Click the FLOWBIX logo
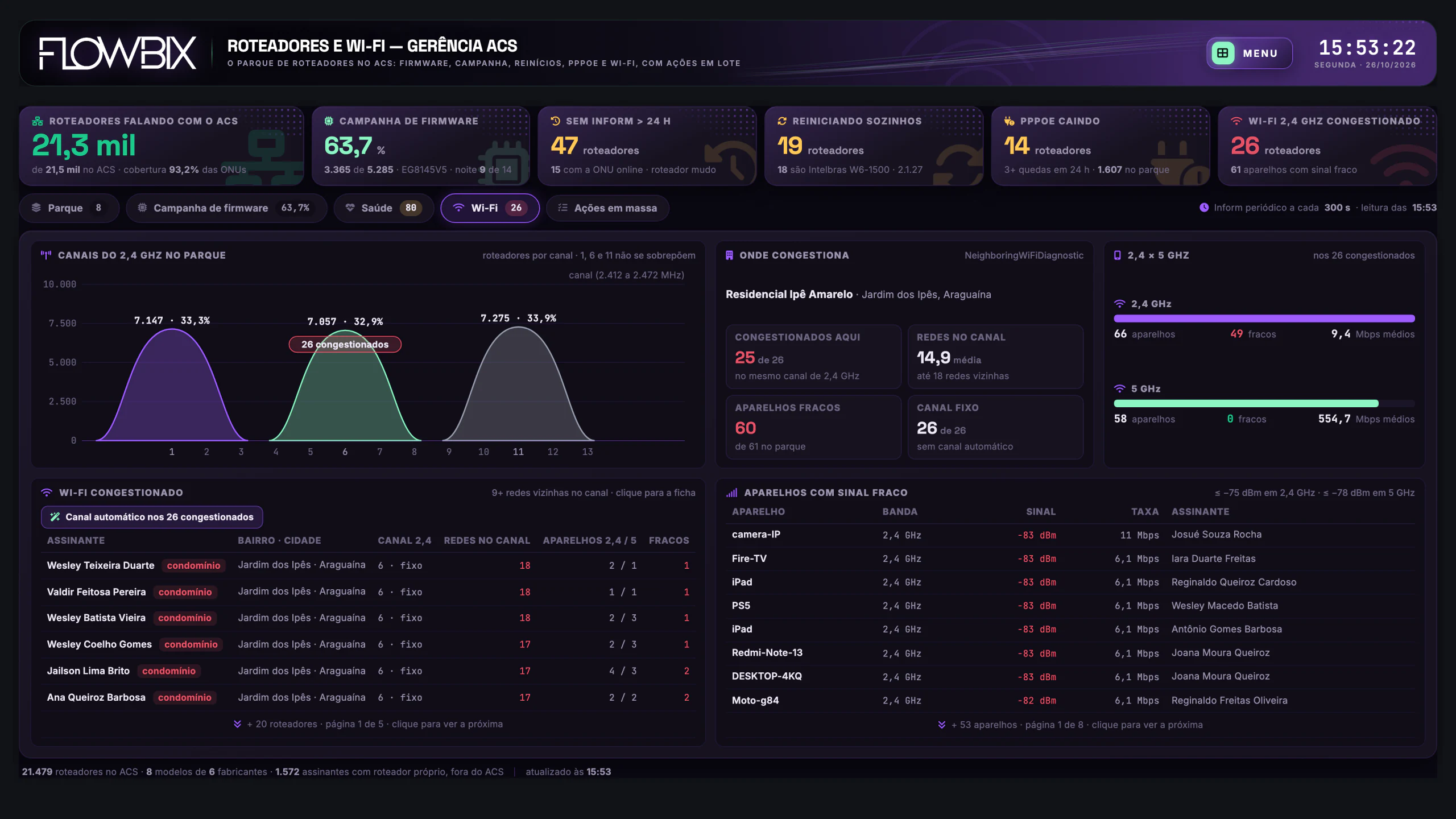This screenshot has height=819, width=1456. click(x=117, y=53)
